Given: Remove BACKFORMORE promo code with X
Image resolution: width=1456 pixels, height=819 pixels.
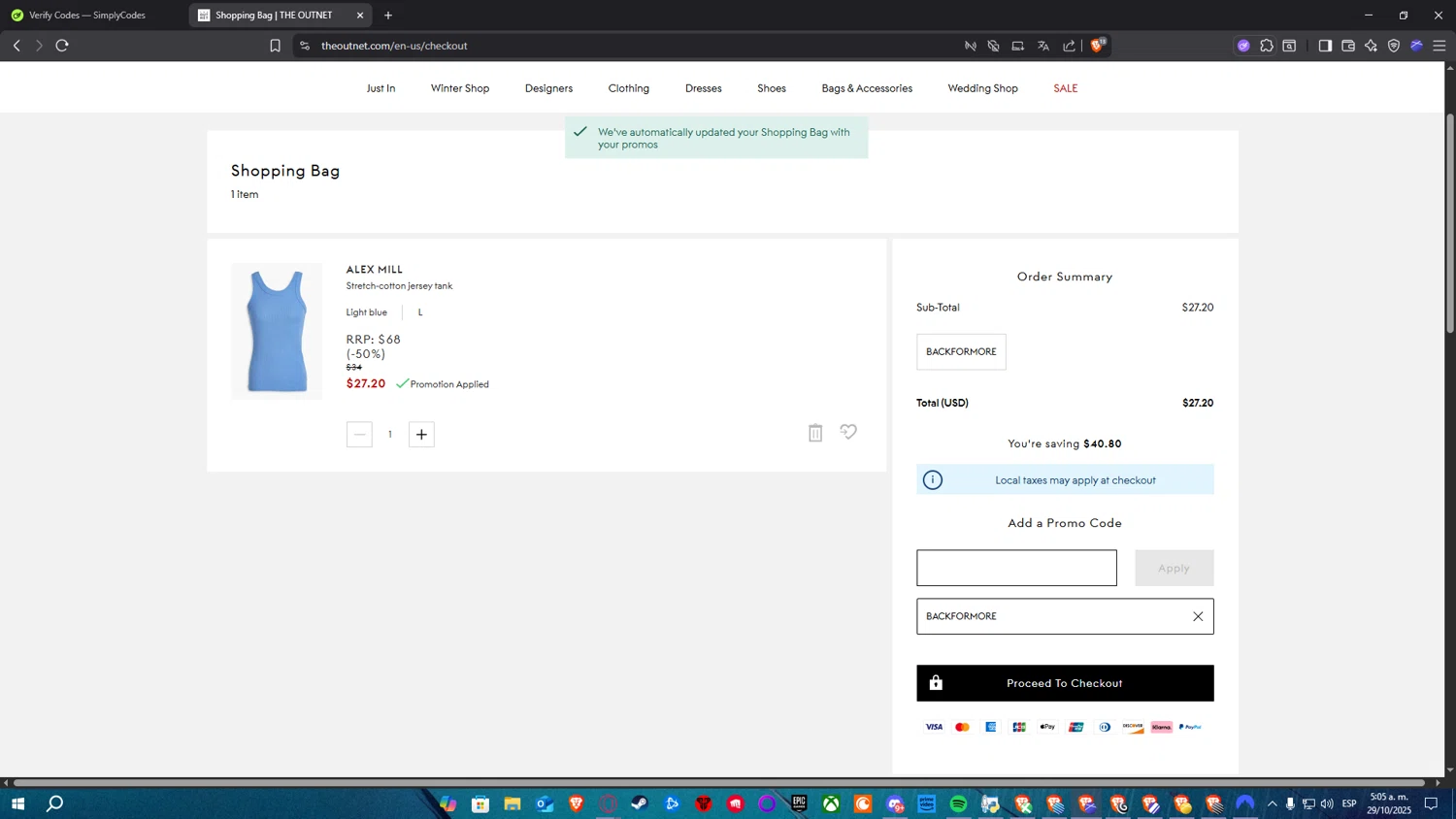Looking at the screenshot, I should [1198, 616].
